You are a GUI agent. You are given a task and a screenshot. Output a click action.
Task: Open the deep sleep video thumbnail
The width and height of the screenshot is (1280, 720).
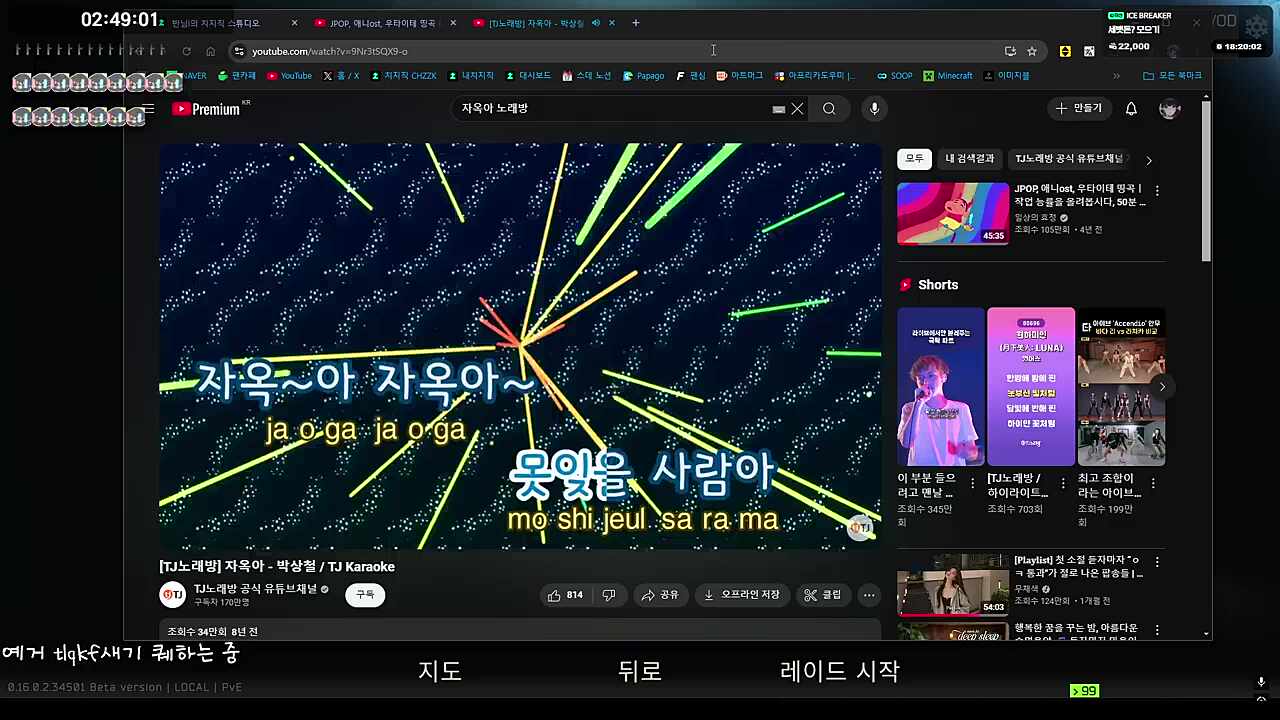(953, 630)
